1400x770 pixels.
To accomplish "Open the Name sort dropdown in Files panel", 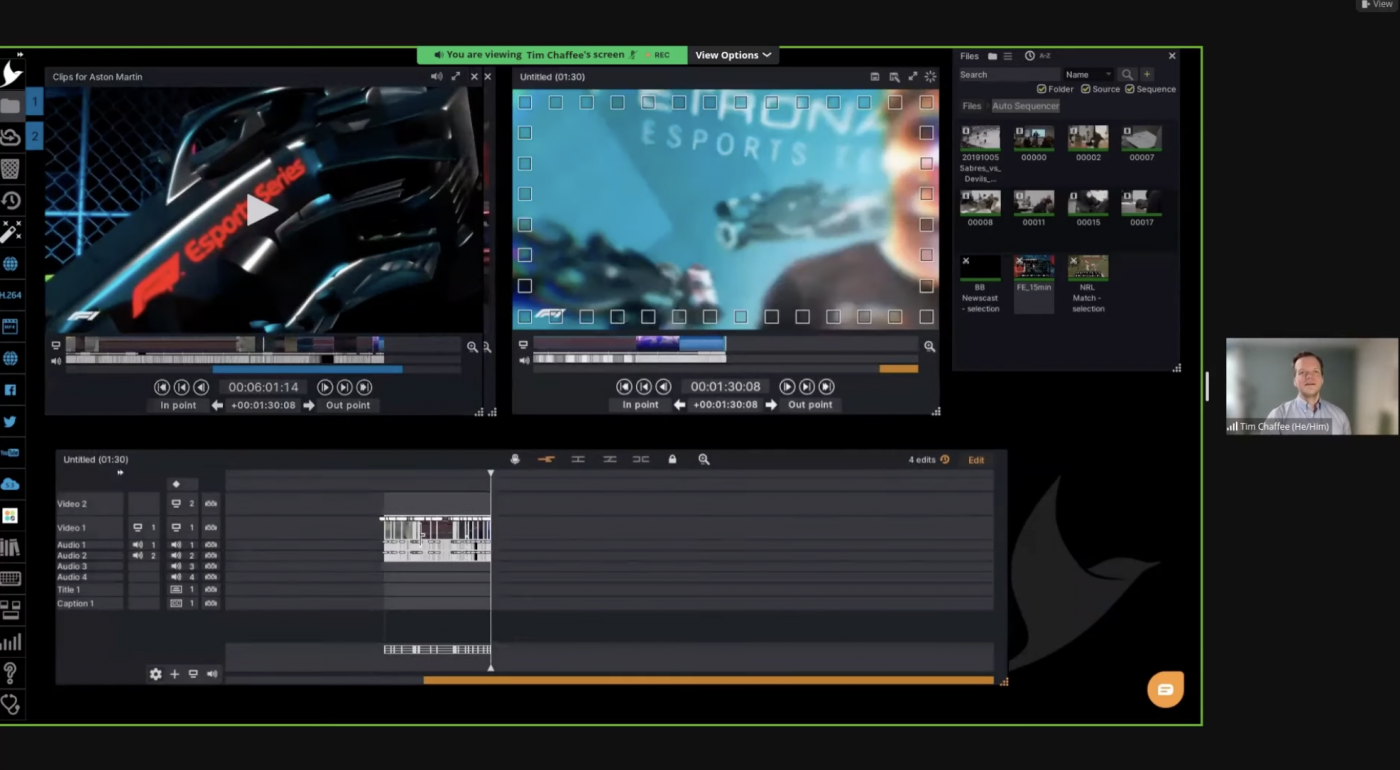I will 1088,75.
